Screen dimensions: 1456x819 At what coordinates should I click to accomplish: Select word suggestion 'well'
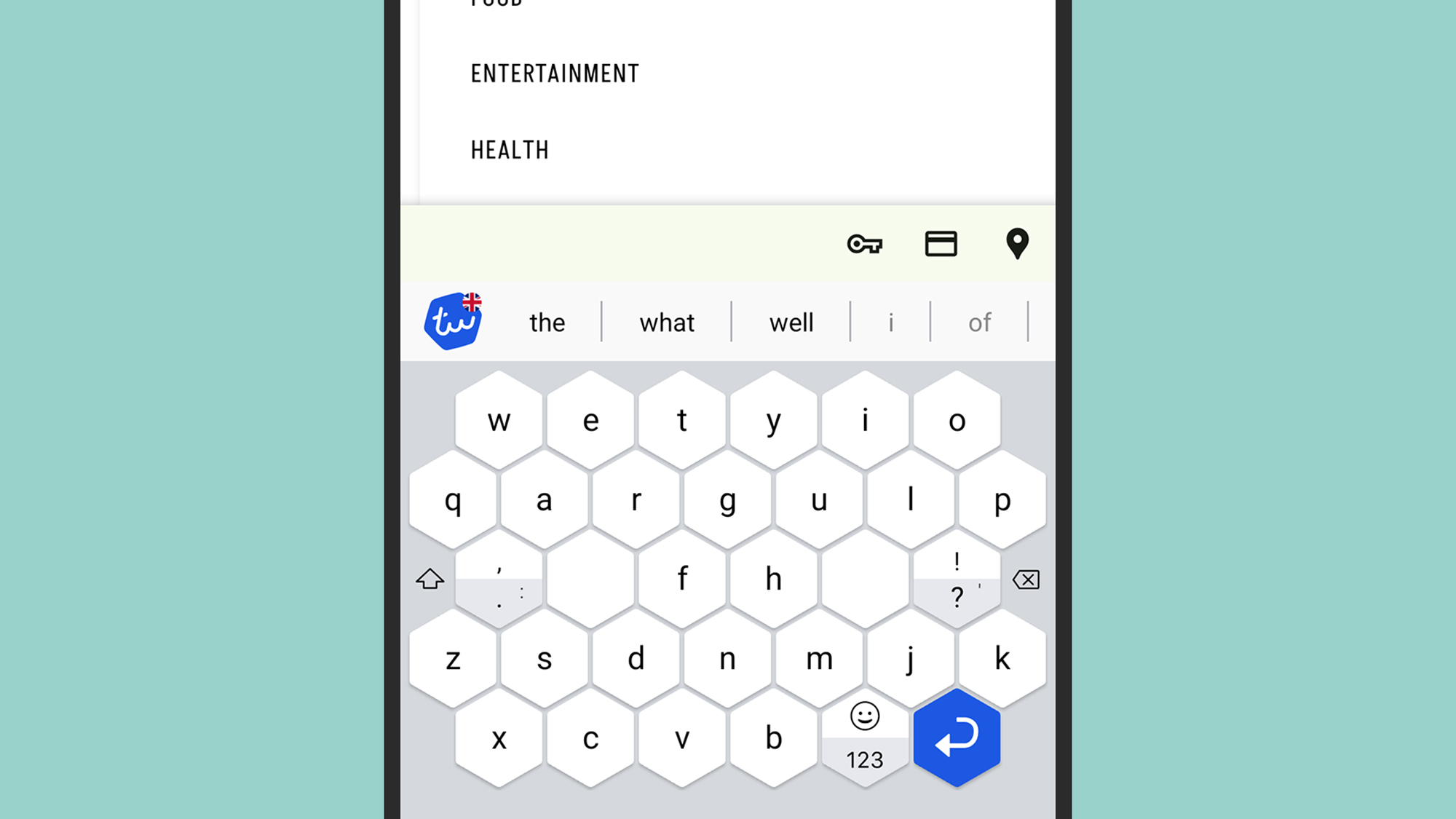click(792, 322)
